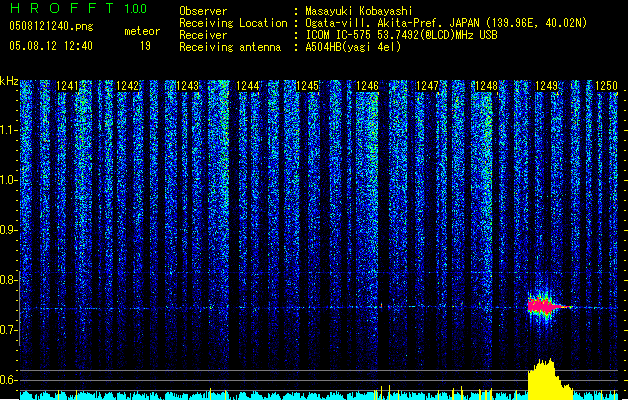Click the Receiver label
This screenshot has height=400, width=629.
203,35
